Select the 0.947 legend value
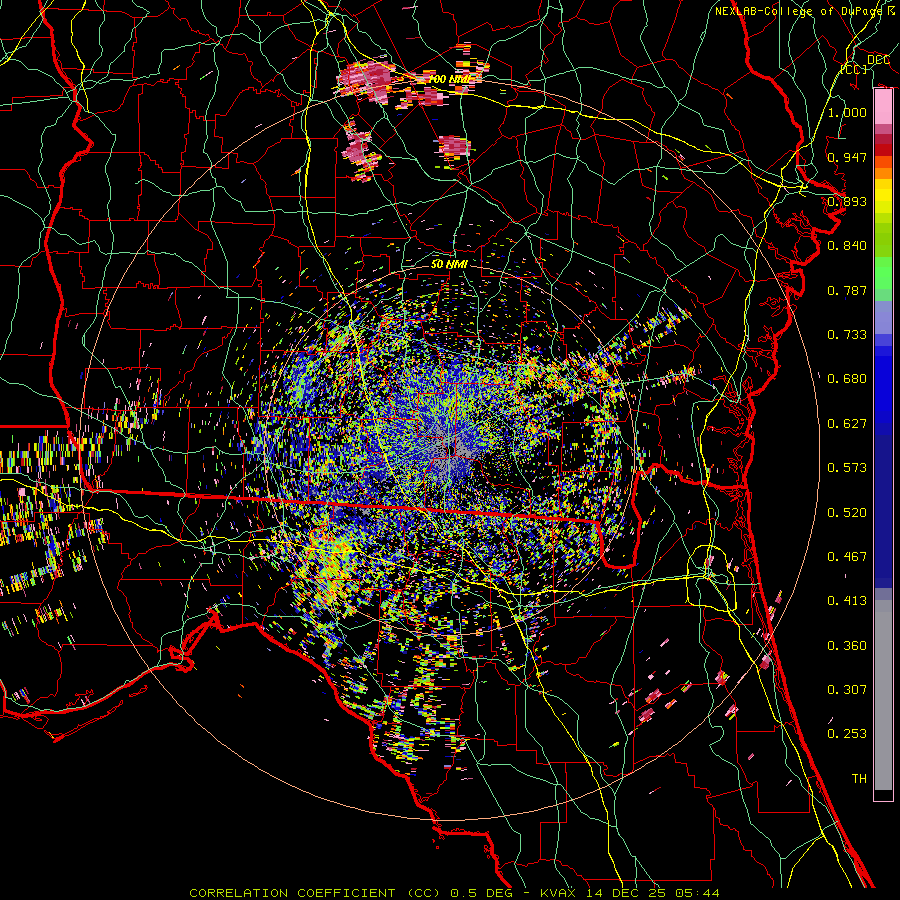 click(x=847, y=157)
